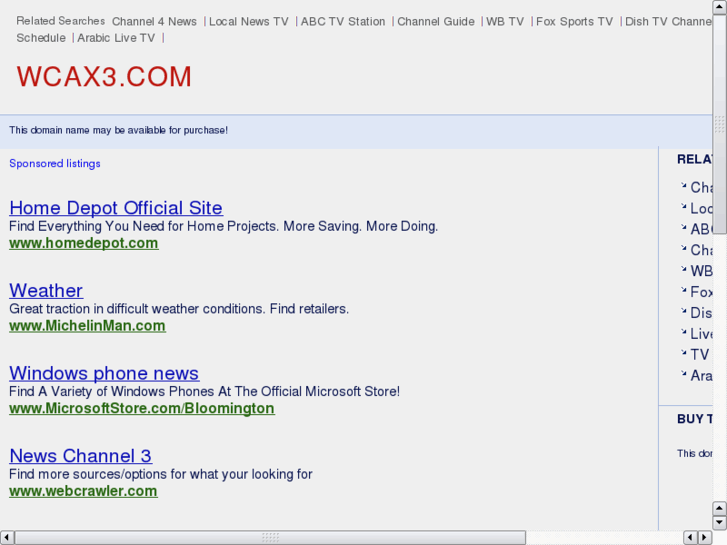Open the Weather sponsored listing
727x545 pixels.
[46, 290]
